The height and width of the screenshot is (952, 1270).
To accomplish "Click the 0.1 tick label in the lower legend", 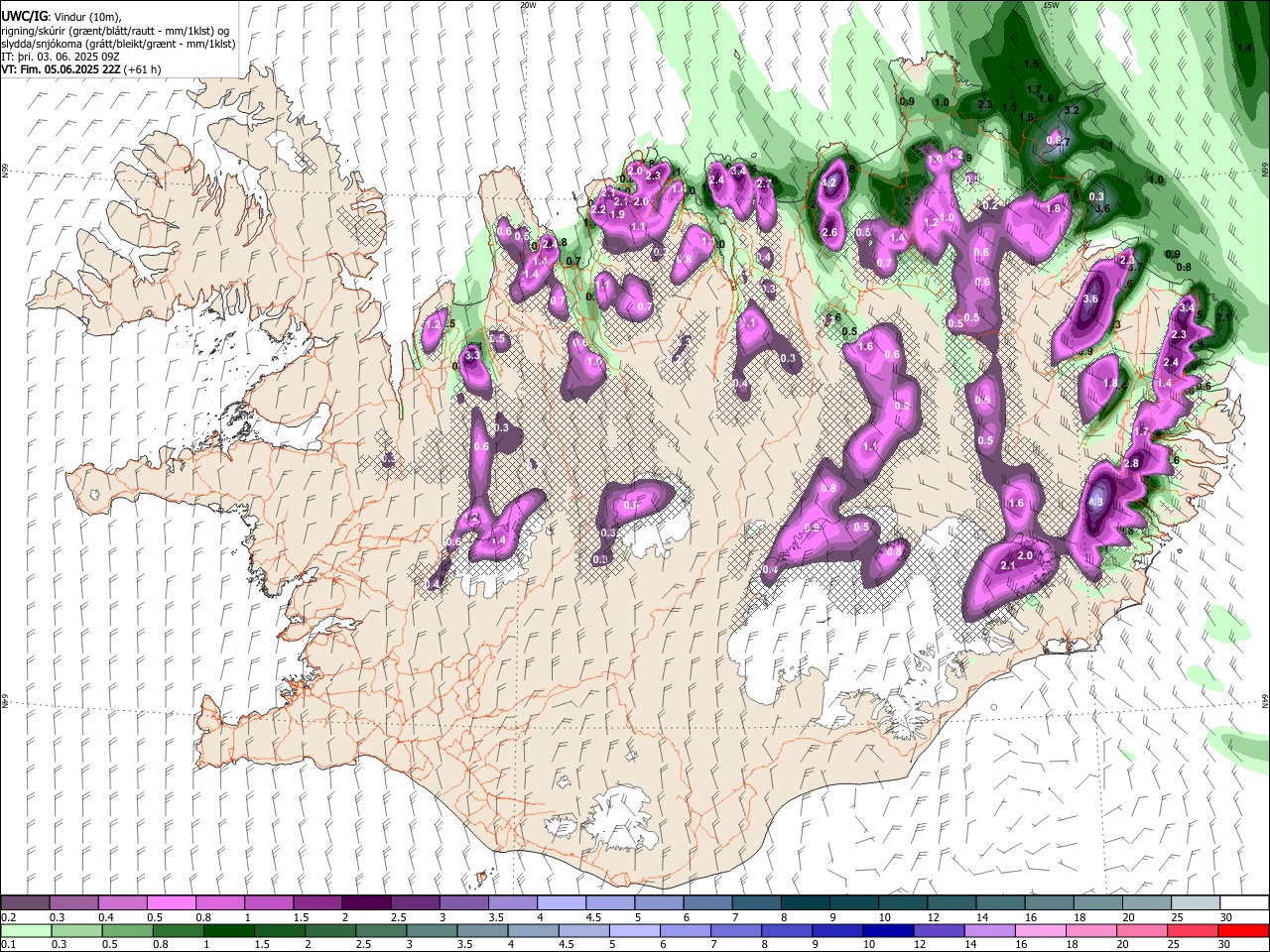I will click(x=8, y=944).
